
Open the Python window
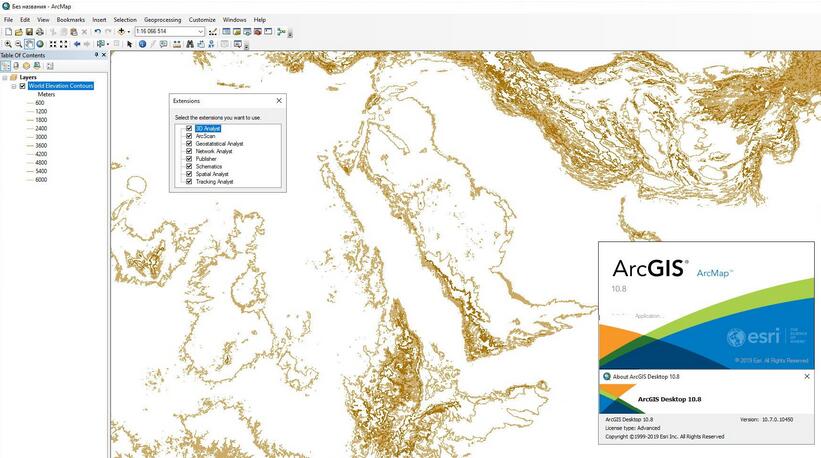[x=268, y=32]
